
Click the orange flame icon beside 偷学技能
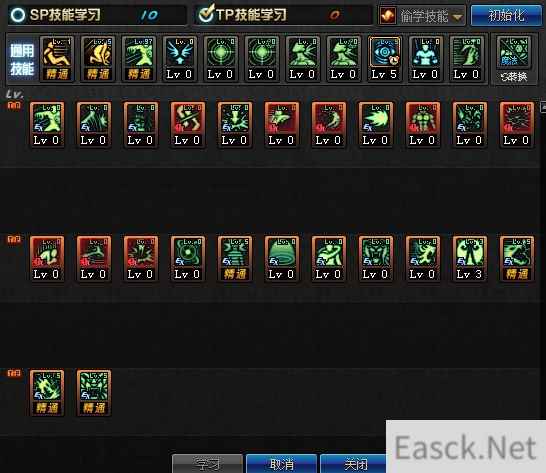[x=388, y=16]
